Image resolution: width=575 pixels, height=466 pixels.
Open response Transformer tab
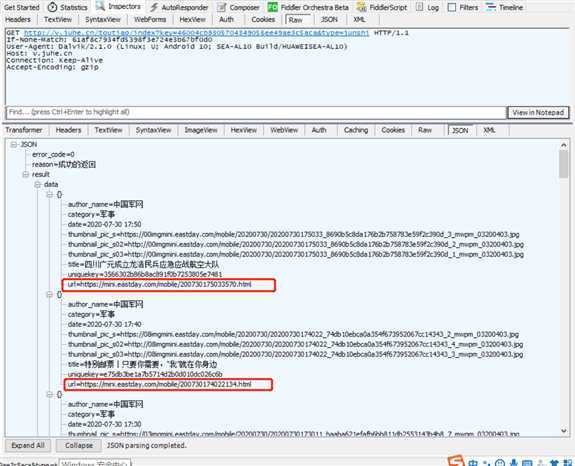(x=23, y=130)
